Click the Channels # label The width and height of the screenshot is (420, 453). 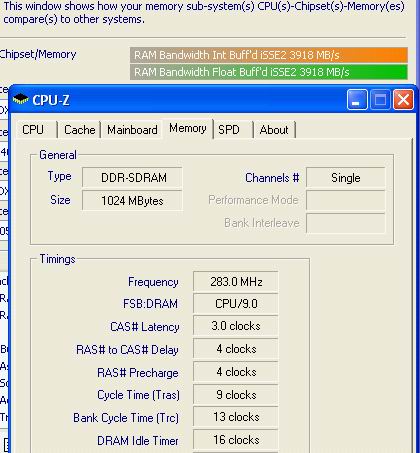click(272, 178)
